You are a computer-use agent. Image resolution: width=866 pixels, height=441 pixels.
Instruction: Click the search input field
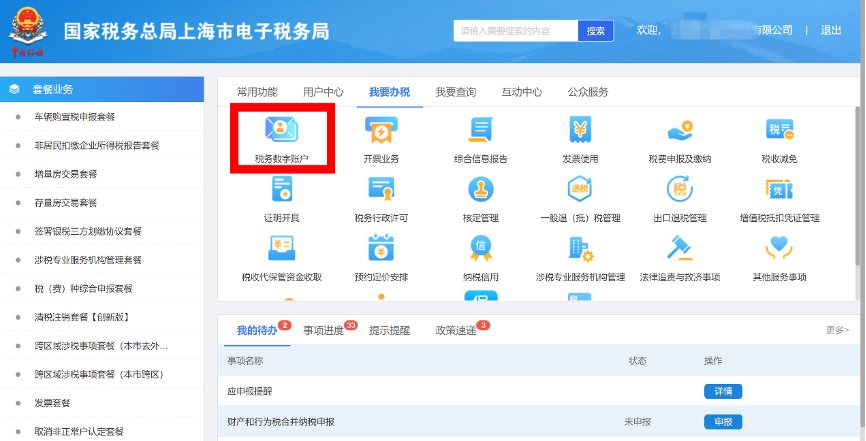515,31
